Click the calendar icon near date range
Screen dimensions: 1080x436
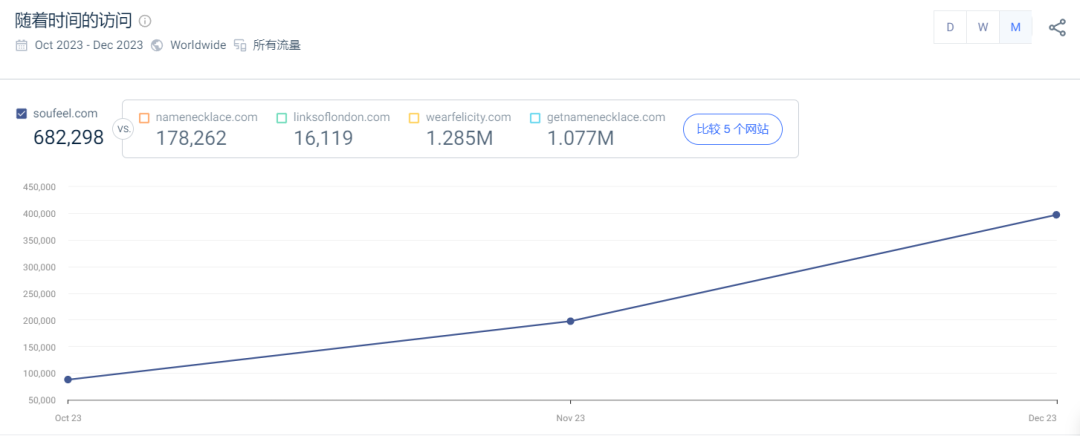point(22,45)
